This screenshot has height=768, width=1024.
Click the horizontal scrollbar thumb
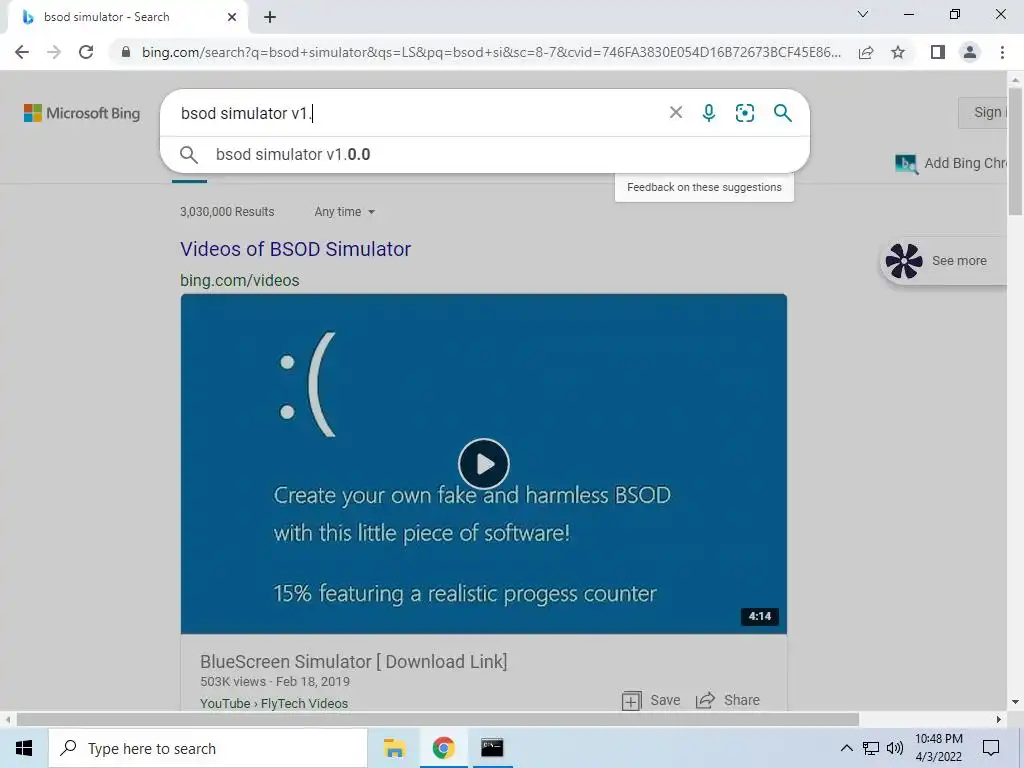(438, 719)
